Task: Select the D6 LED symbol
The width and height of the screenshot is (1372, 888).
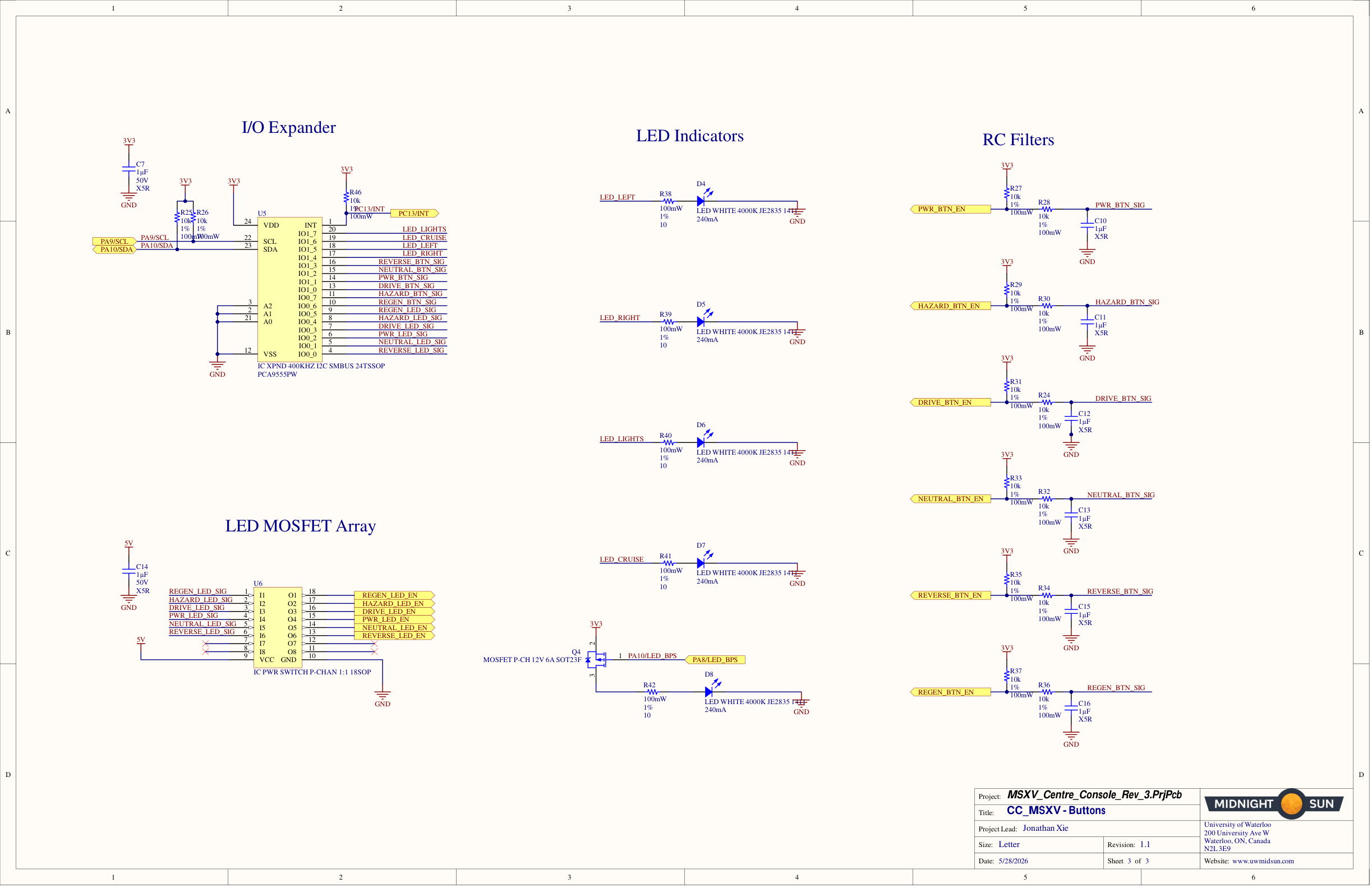Action: click(704, 440)
